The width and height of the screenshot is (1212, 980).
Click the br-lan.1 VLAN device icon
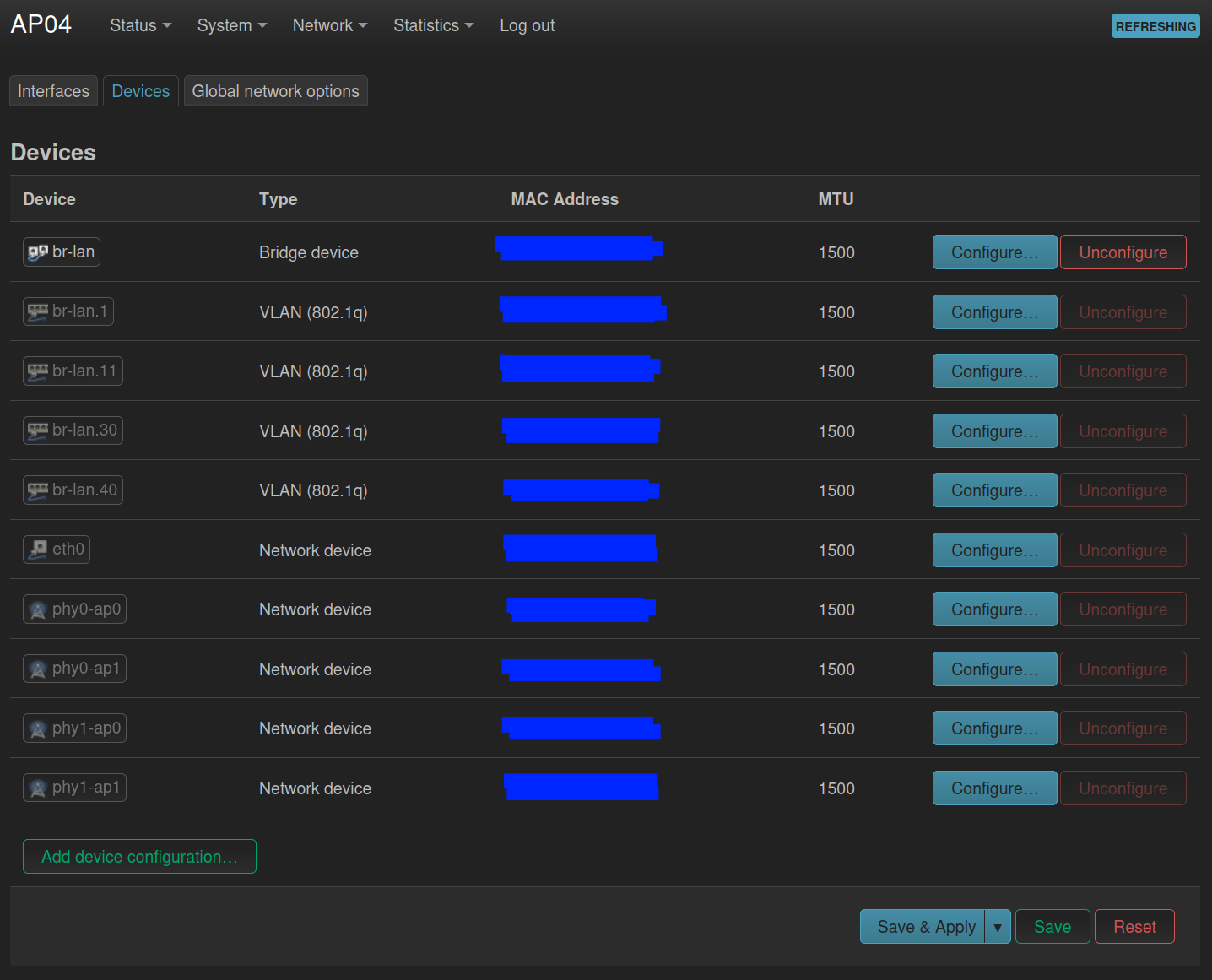pos(38,311)
